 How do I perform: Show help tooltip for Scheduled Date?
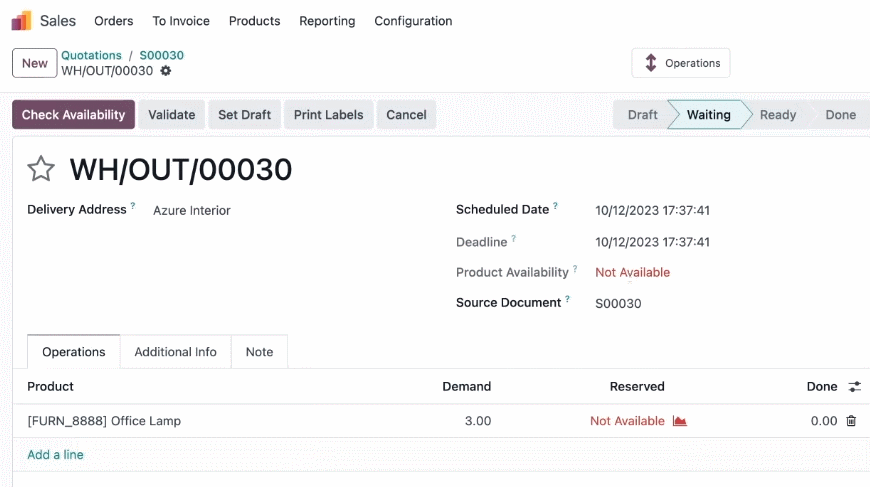[x=555, y=206]
